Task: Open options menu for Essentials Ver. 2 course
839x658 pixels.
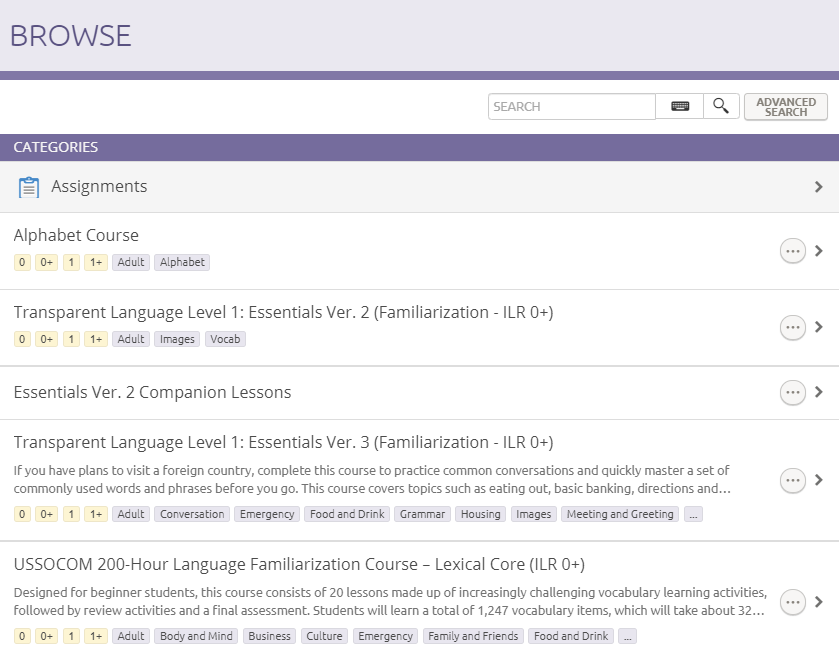Action: coord(792,327)
